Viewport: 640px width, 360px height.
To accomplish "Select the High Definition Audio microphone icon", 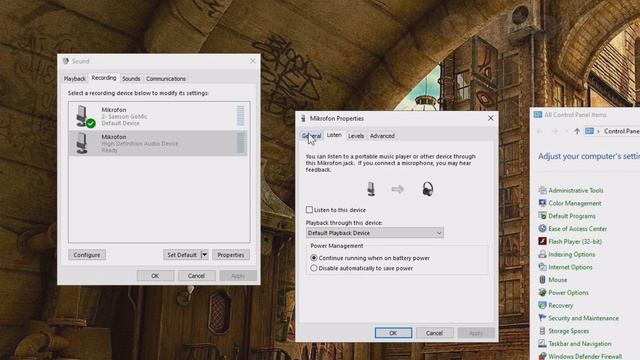I will (x=82, y=143).
